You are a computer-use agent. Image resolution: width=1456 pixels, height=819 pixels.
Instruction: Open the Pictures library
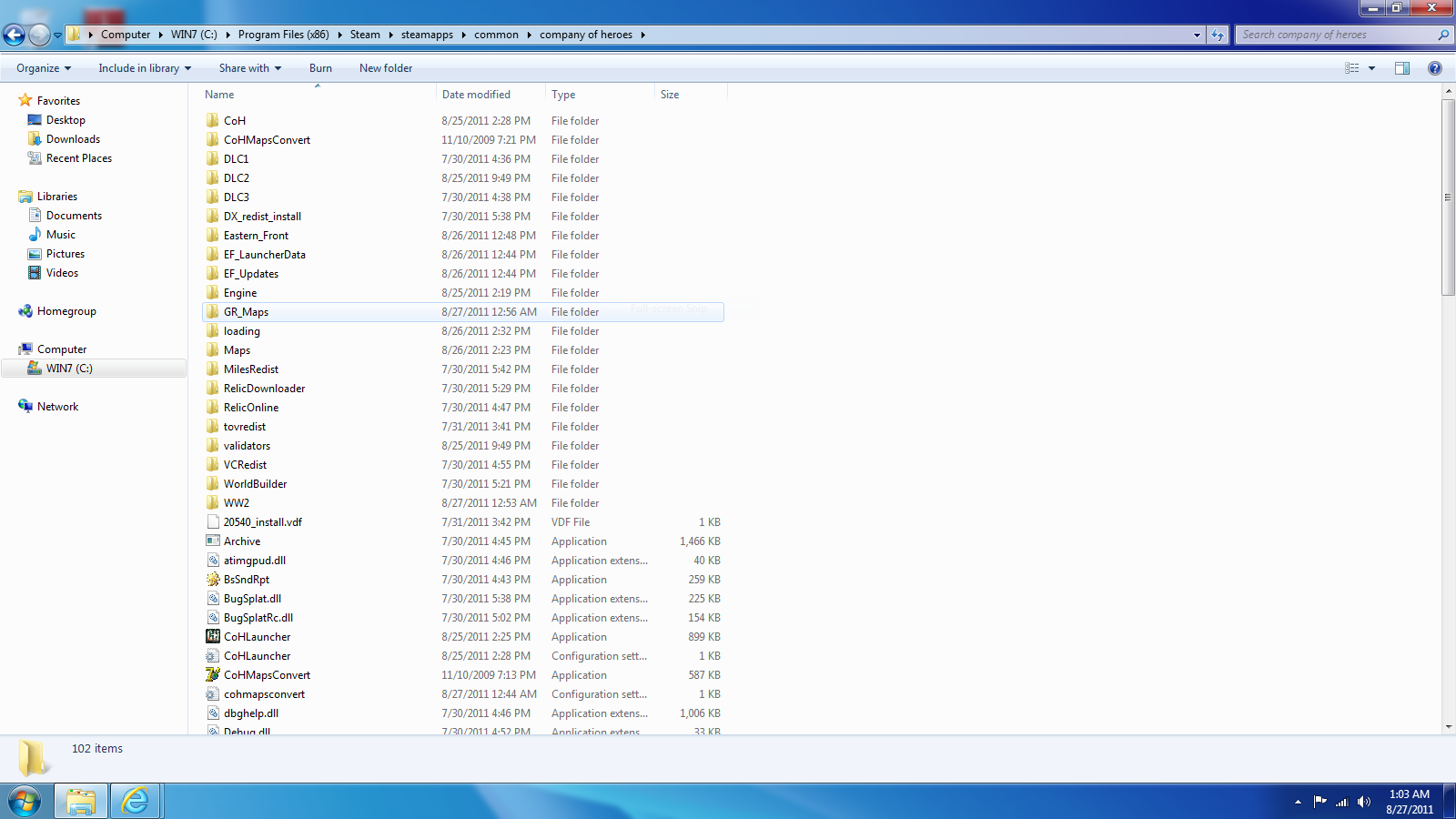66,254
